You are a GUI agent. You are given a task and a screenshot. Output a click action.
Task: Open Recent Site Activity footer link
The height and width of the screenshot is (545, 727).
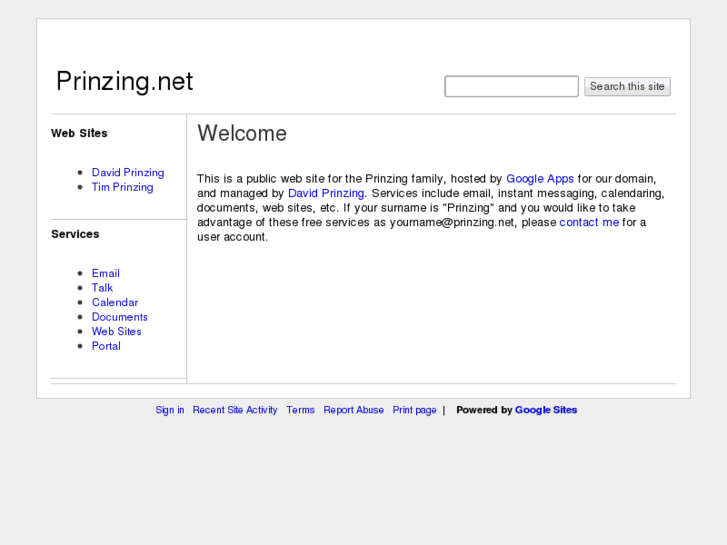point(235,410)
